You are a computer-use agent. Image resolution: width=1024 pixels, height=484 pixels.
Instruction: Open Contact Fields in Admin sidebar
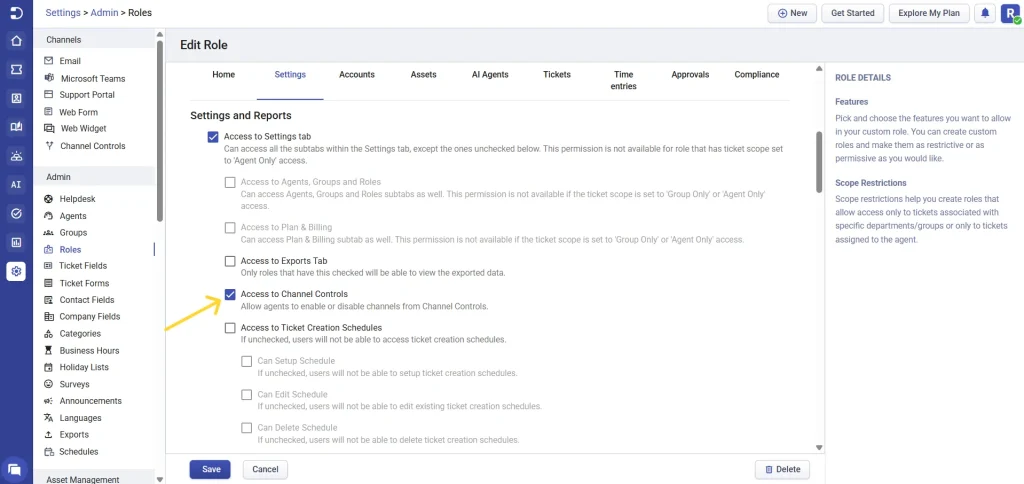[x=87, y=300]
